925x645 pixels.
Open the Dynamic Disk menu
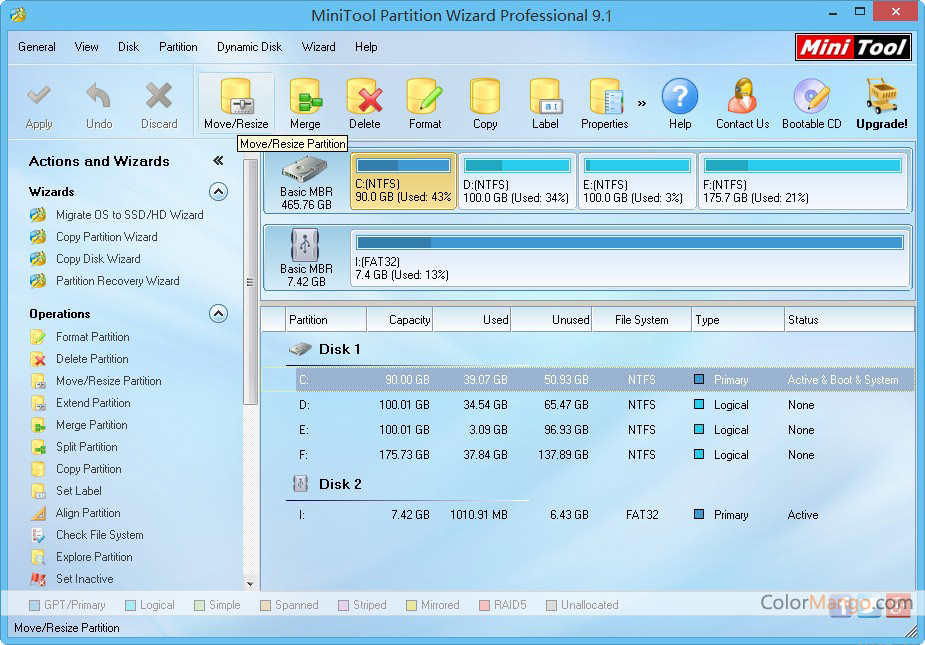point(249,47)
